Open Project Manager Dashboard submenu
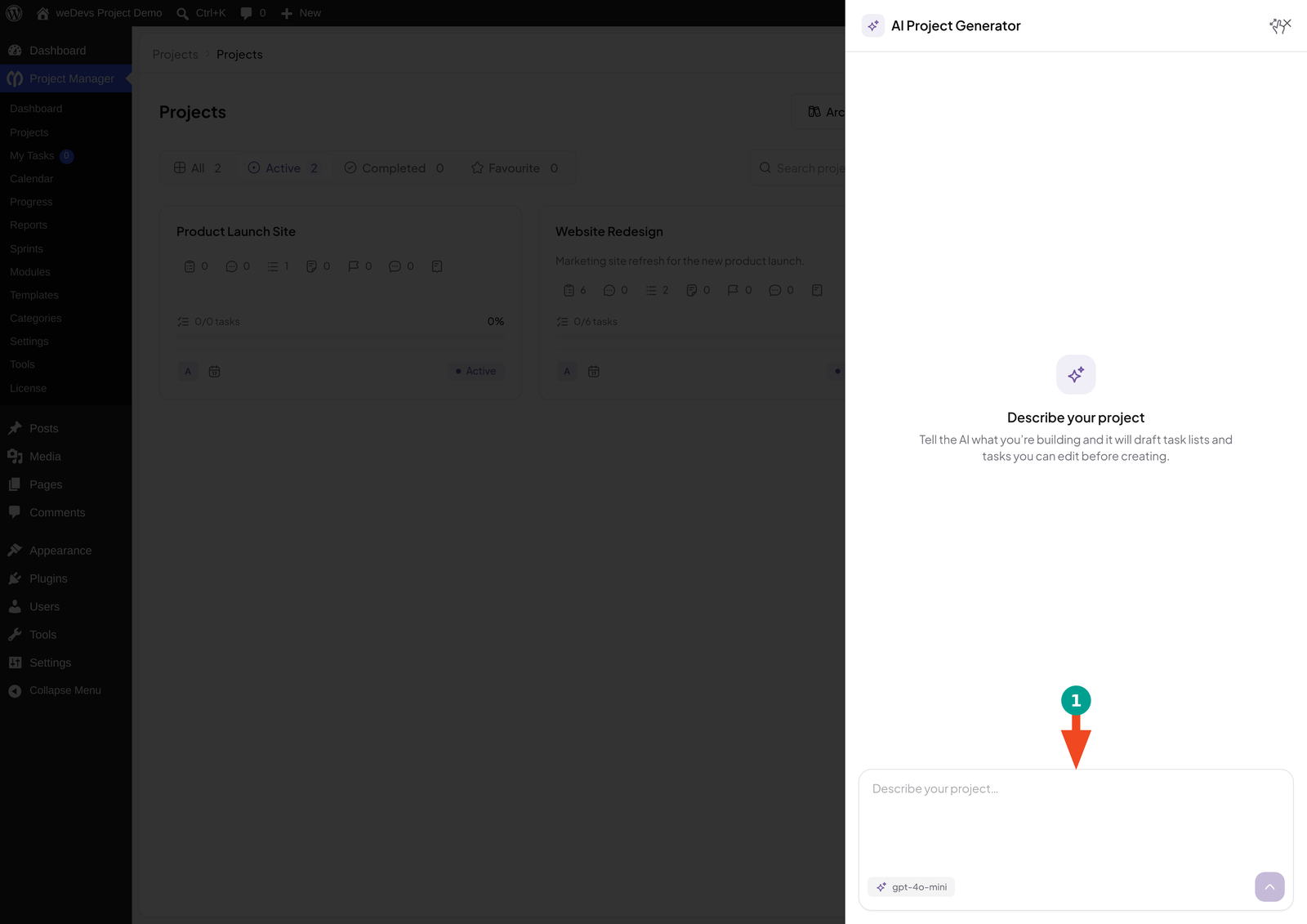Viewport: 1307px width, 924px height. [x=36, y=109]
